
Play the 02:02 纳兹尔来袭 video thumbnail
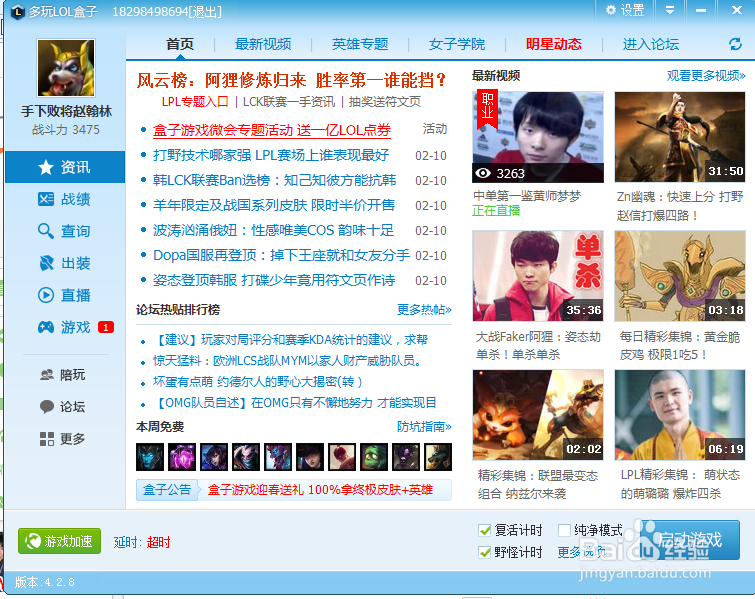[538, 415]
